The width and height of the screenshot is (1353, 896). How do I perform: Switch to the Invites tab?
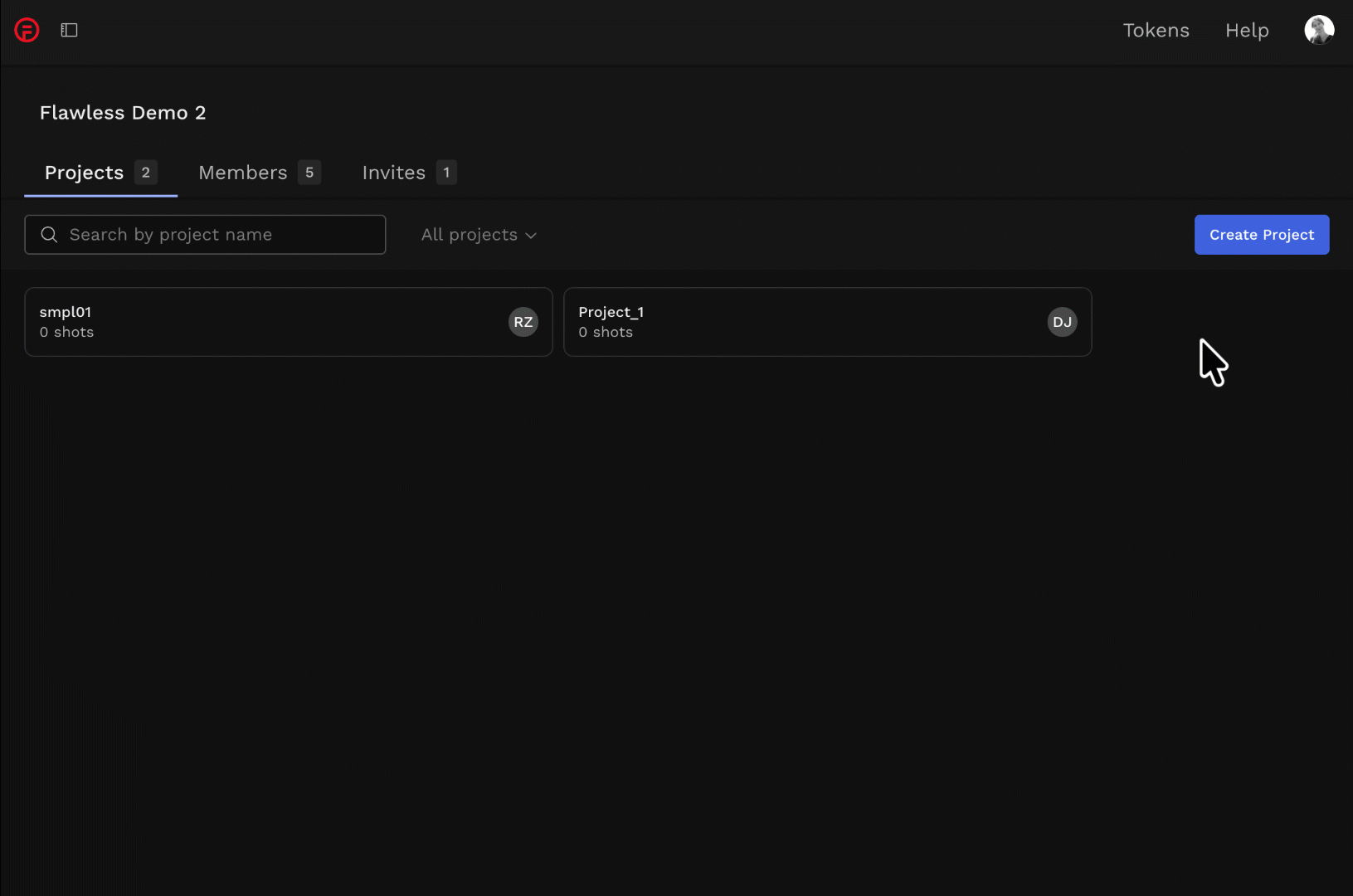click(x=410, y=173)
